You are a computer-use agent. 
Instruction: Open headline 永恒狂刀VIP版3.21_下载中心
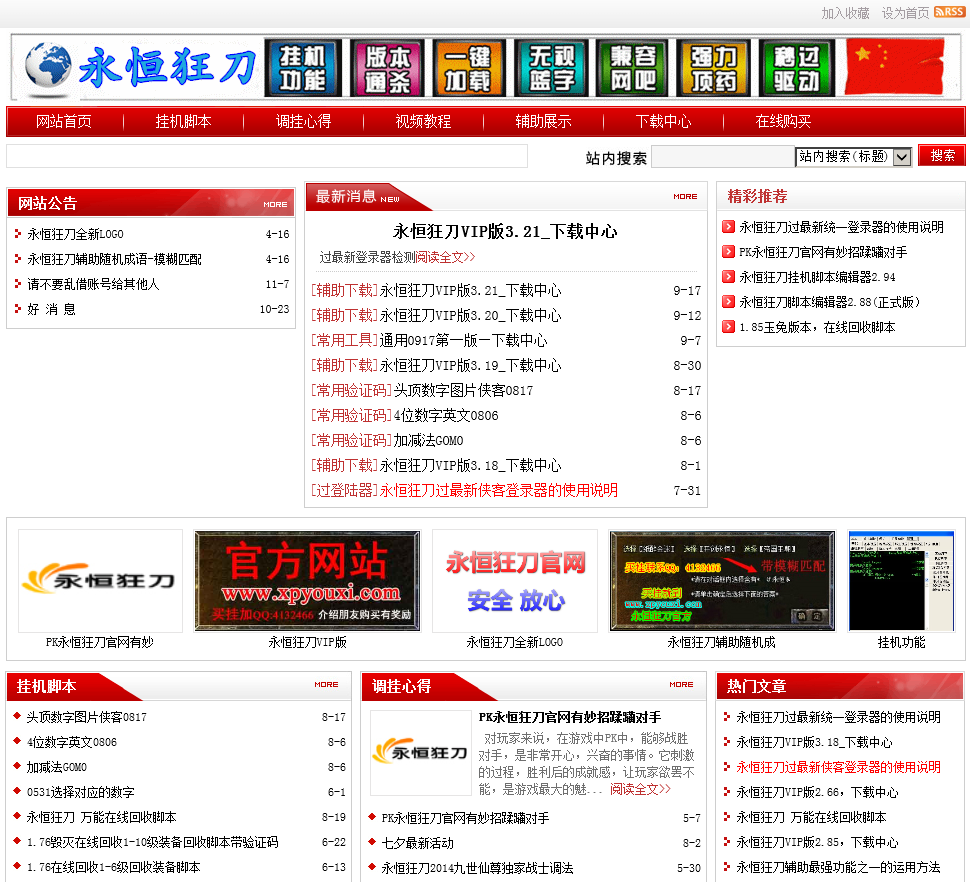click(505, 232)
